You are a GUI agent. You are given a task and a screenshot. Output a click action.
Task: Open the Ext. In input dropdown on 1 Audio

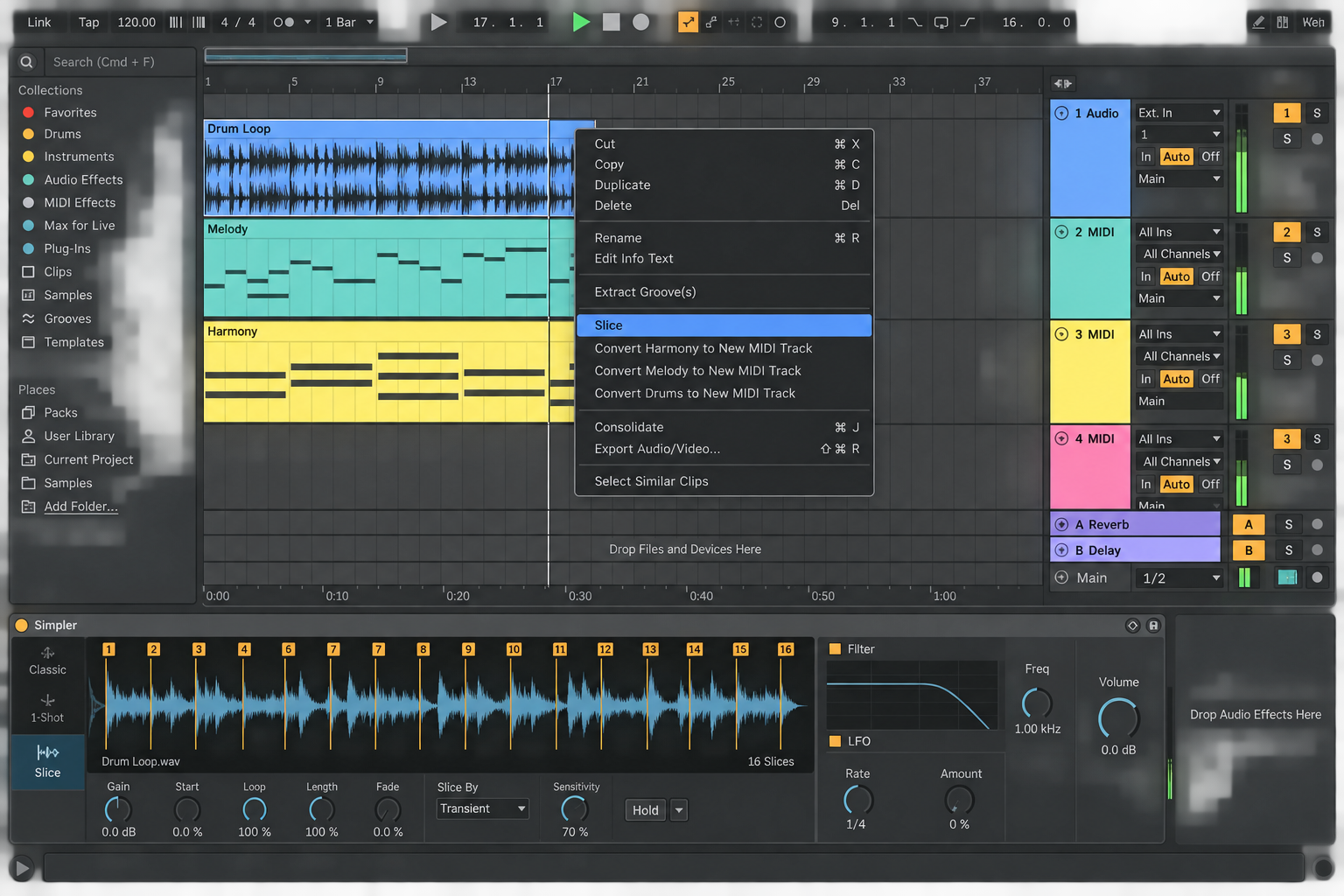[1179, 113]
